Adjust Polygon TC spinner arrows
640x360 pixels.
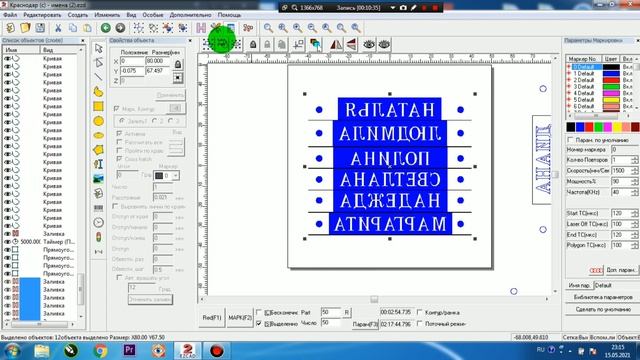[x=634, y=245]
